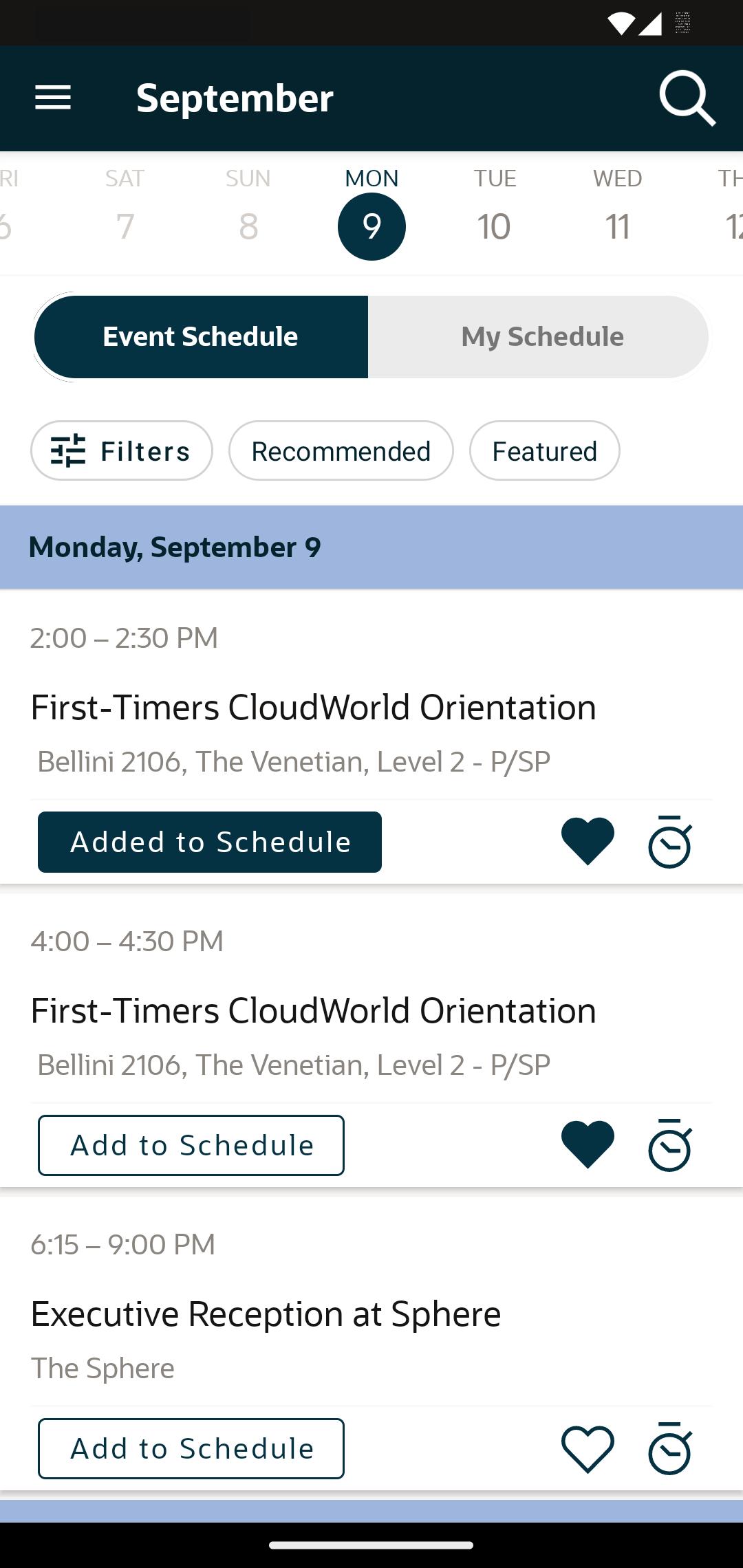Select Tuesday 10 in the date strip
This screenshot has height=1568, width=743.
click(495, 212)
